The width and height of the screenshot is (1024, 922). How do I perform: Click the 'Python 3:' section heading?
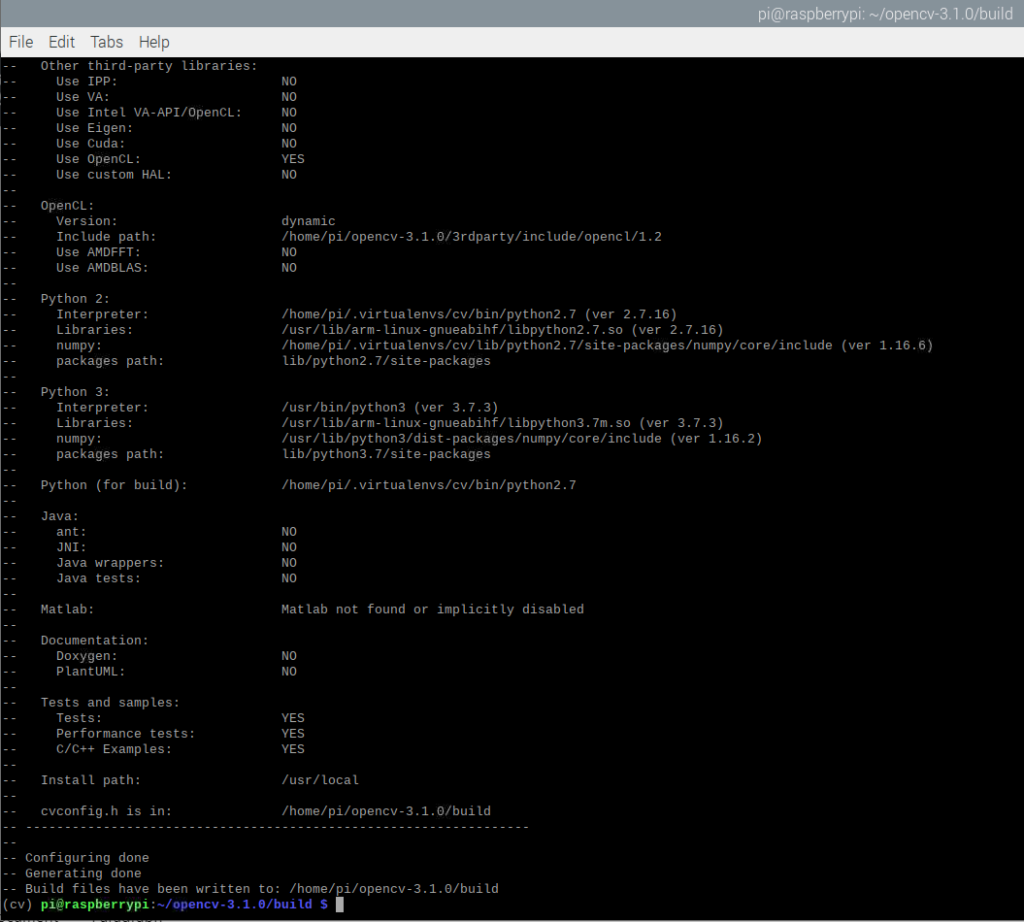pyautogui.click(x=75, y=392)
